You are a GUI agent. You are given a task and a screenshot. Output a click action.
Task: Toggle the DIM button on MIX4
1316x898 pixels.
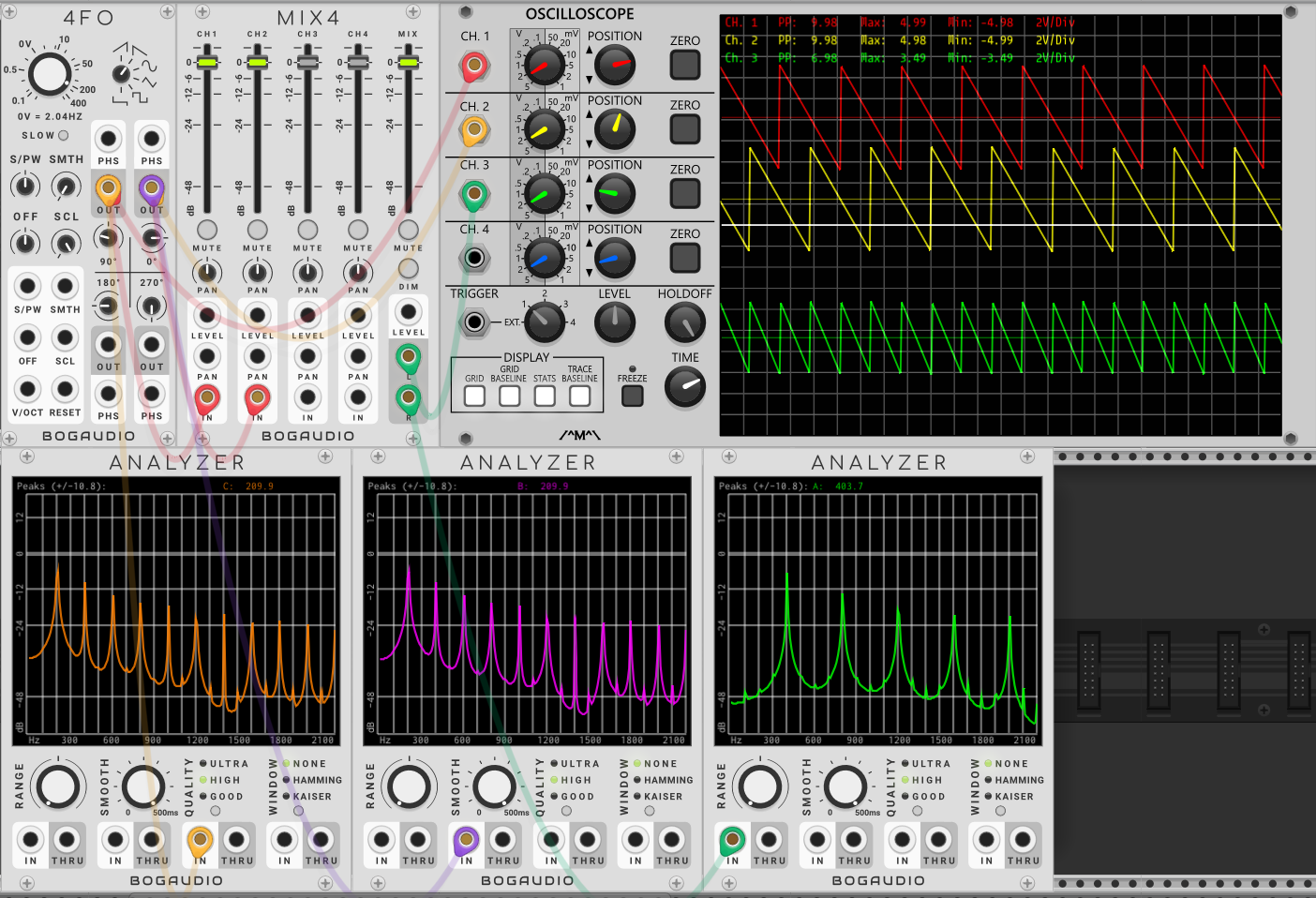click(408, 269)
